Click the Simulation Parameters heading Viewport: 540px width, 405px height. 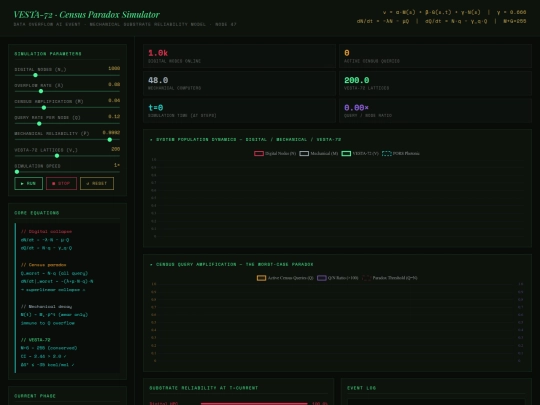click(48, 54)
